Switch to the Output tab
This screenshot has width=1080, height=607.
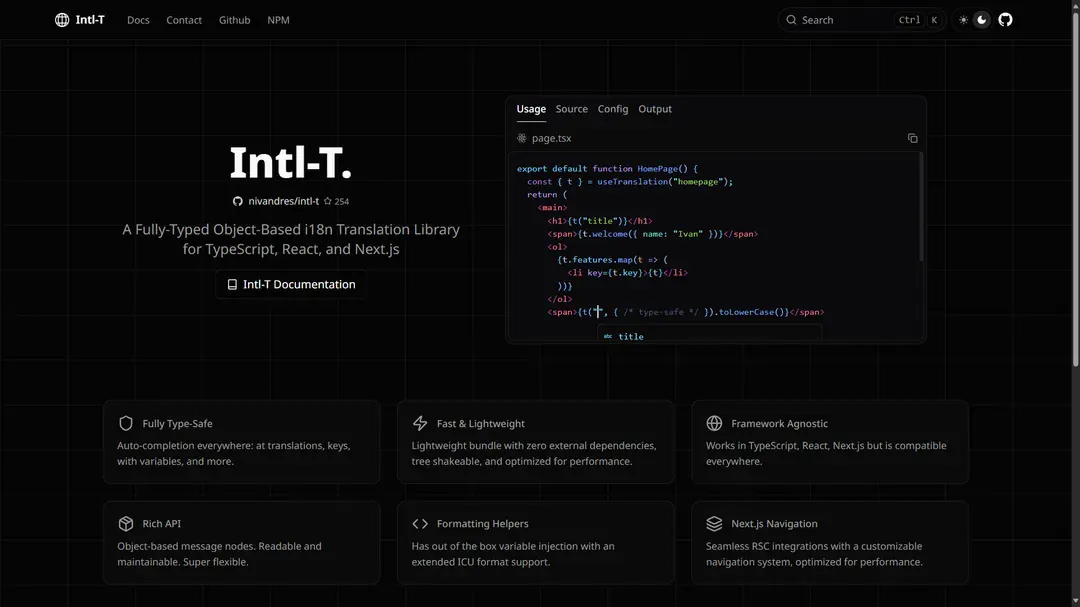pyautogui.click(x=654, y=109)
